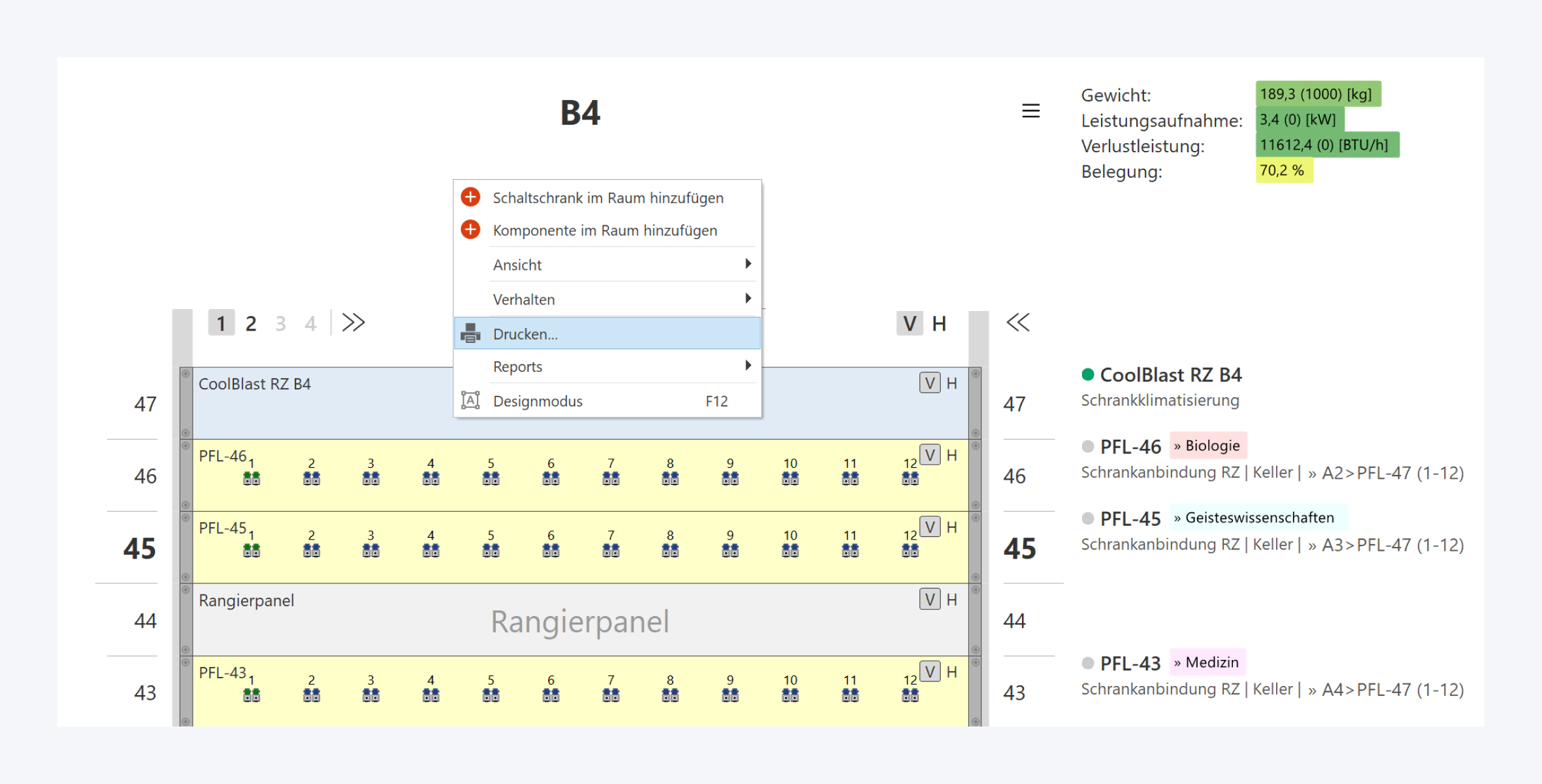Expand the Verhalten submenu arrow
Viewport: 1542px width, 784px height.
click(x=748, y=299)
